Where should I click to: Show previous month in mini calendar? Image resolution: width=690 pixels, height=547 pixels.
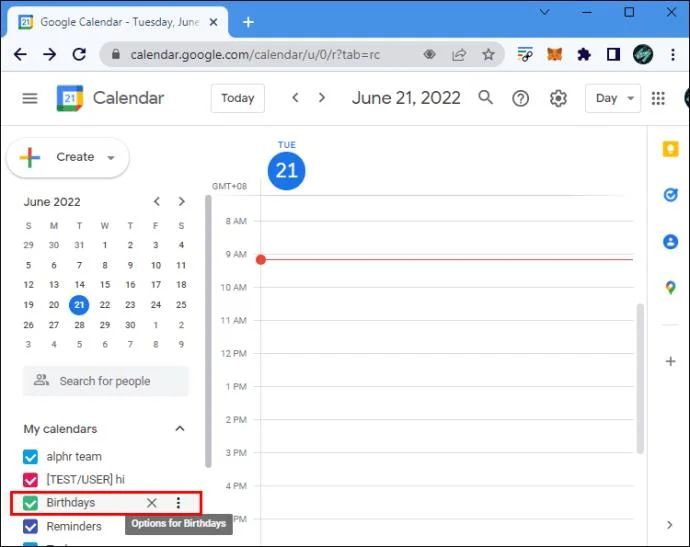click(x=157, y=202)
